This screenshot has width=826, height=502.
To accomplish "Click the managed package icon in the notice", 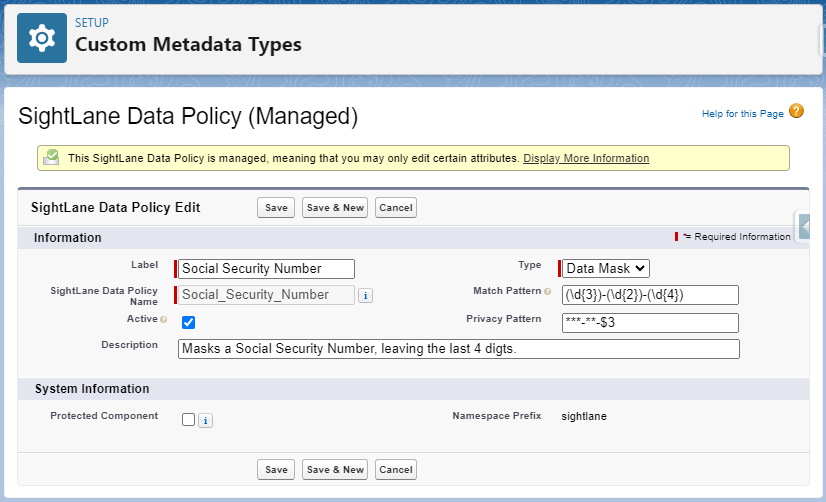I will tap(51, 157).
